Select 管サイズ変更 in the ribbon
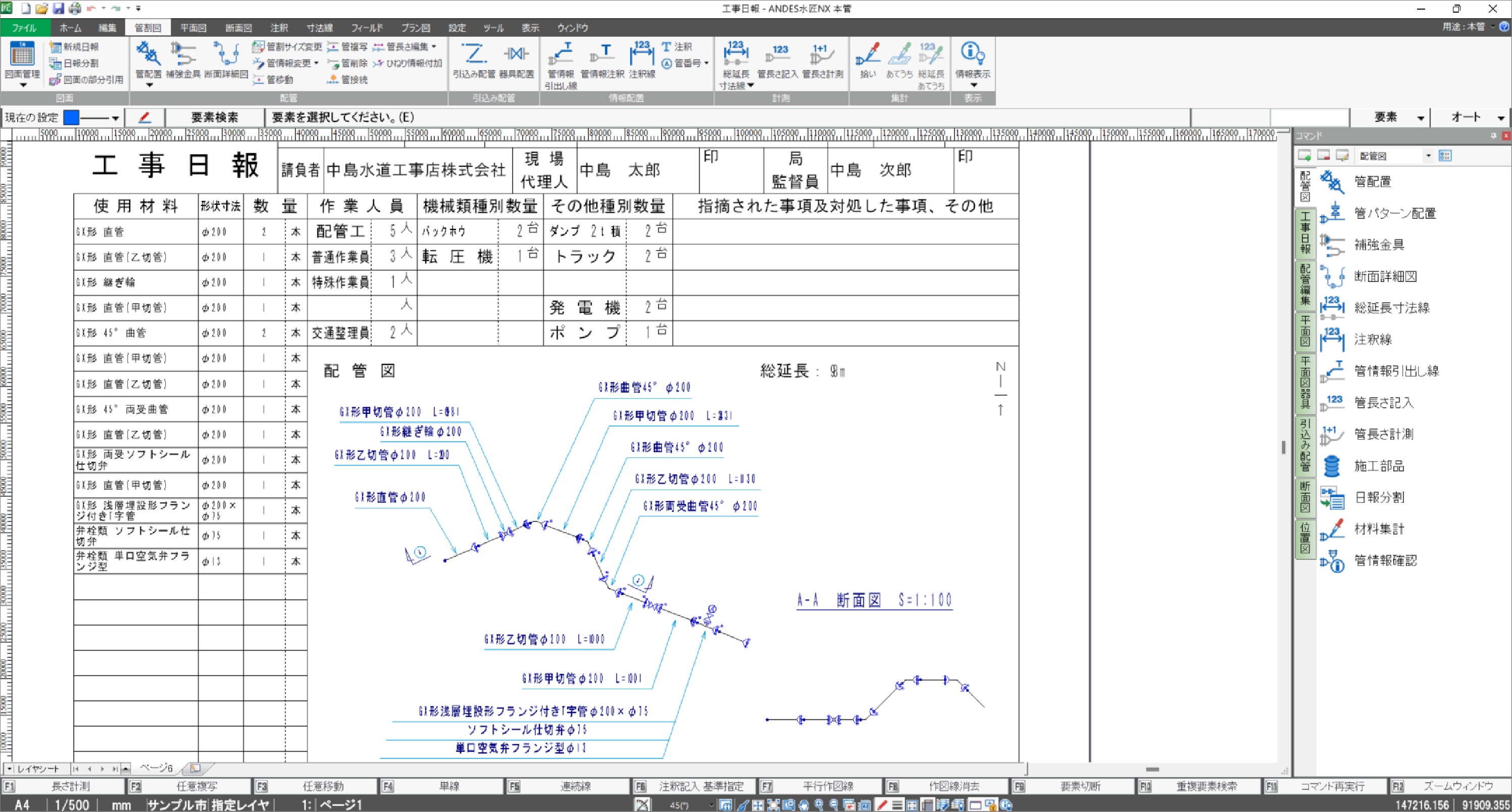The width and height of the screenshot is (1512, 812). 287,46
